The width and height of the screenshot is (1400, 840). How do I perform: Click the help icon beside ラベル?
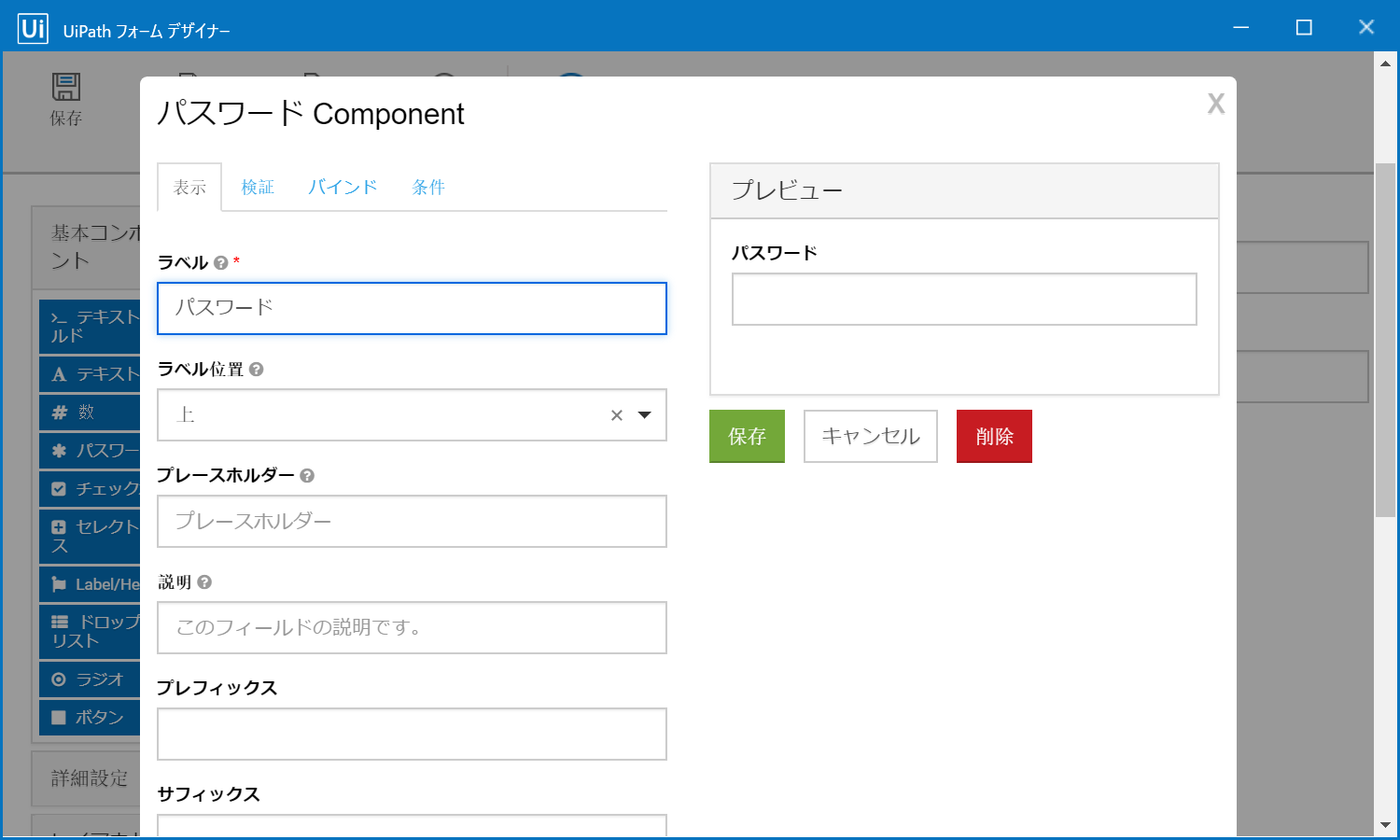(220, 263)
